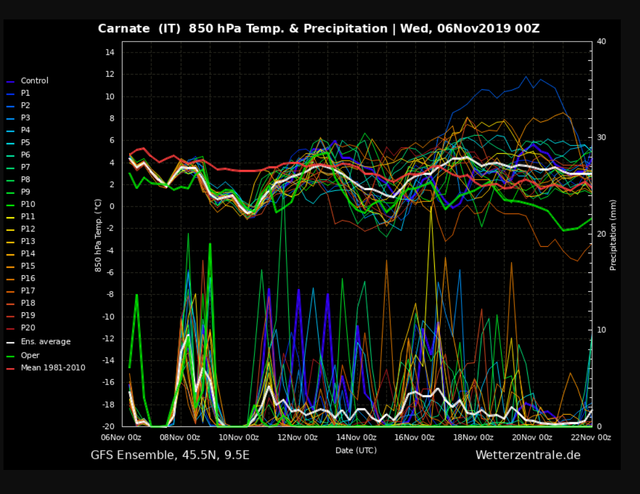Click the "GFS Ensemble, 45.5N, 9.5E" caption
This screenshot has height=494, width=640.
[170, 455]
